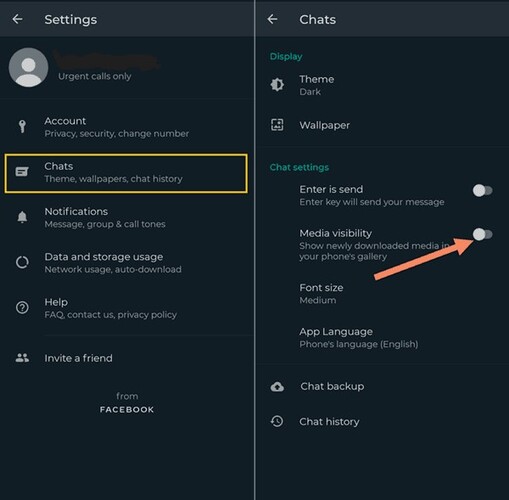Open Chat history
Image resolution: width=509 pixels, height=500 pixels.
(x=382, y=422)
